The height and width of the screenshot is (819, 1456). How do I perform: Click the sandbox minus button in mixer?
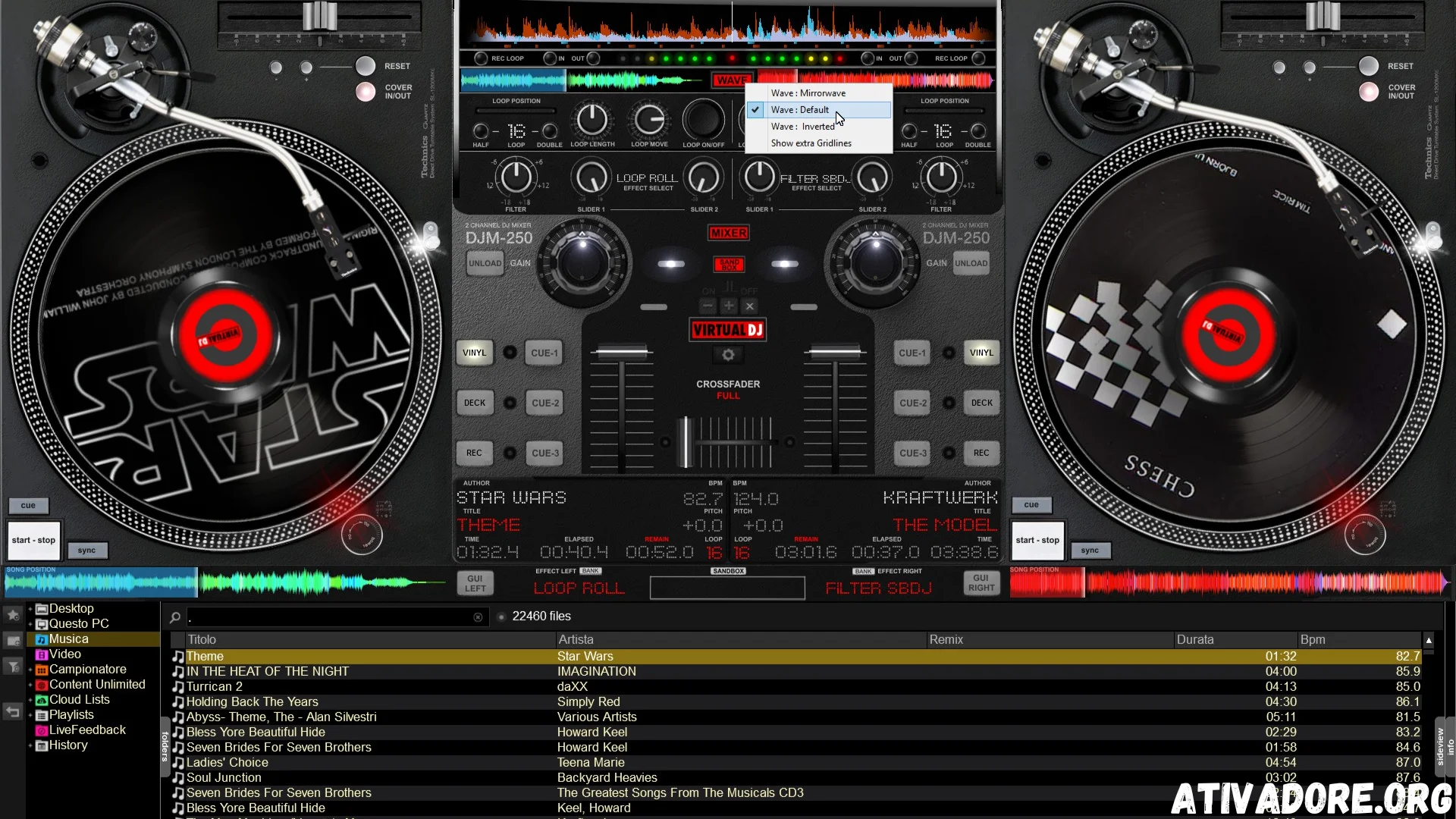click(x=708, y=306)
